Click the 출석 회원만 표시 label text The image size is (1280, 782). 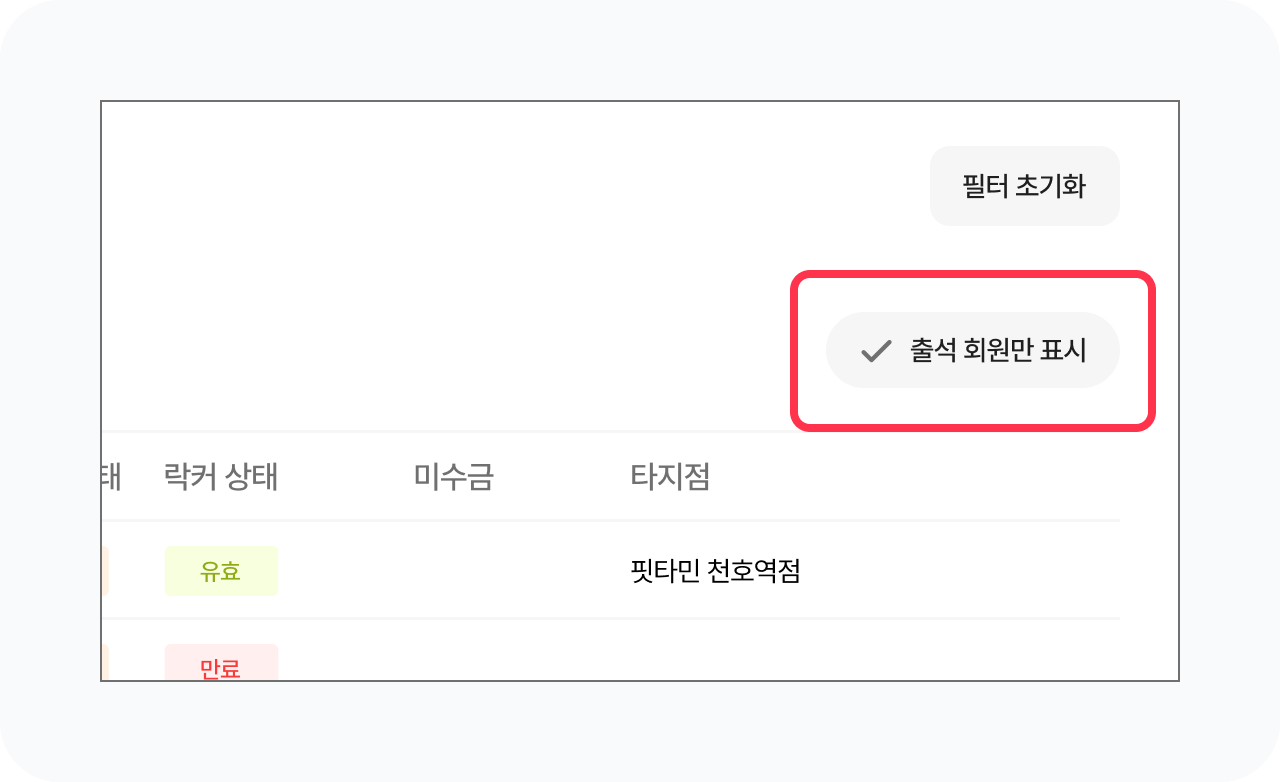(997, 350)
